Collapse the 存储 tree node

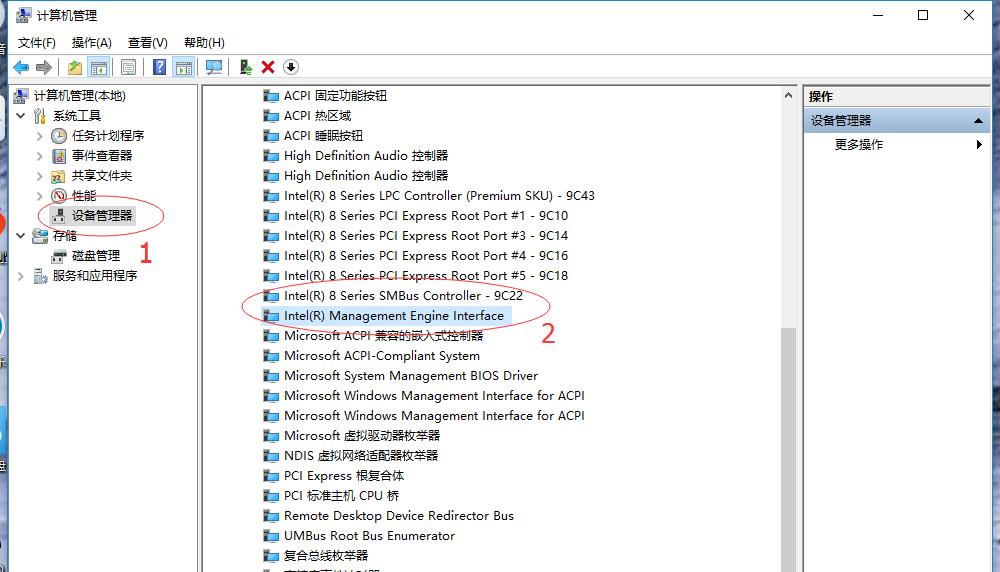[x=20, y=236]
